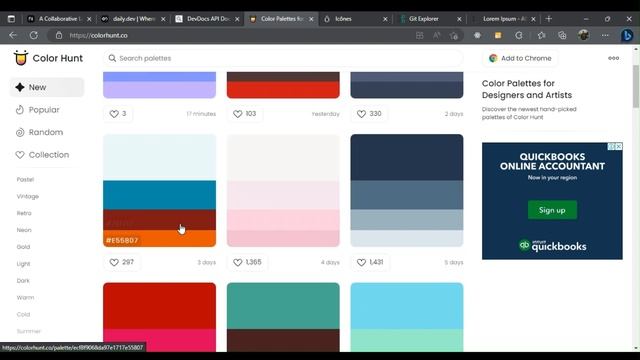Open the Random palettes section

tap(39, 132)
